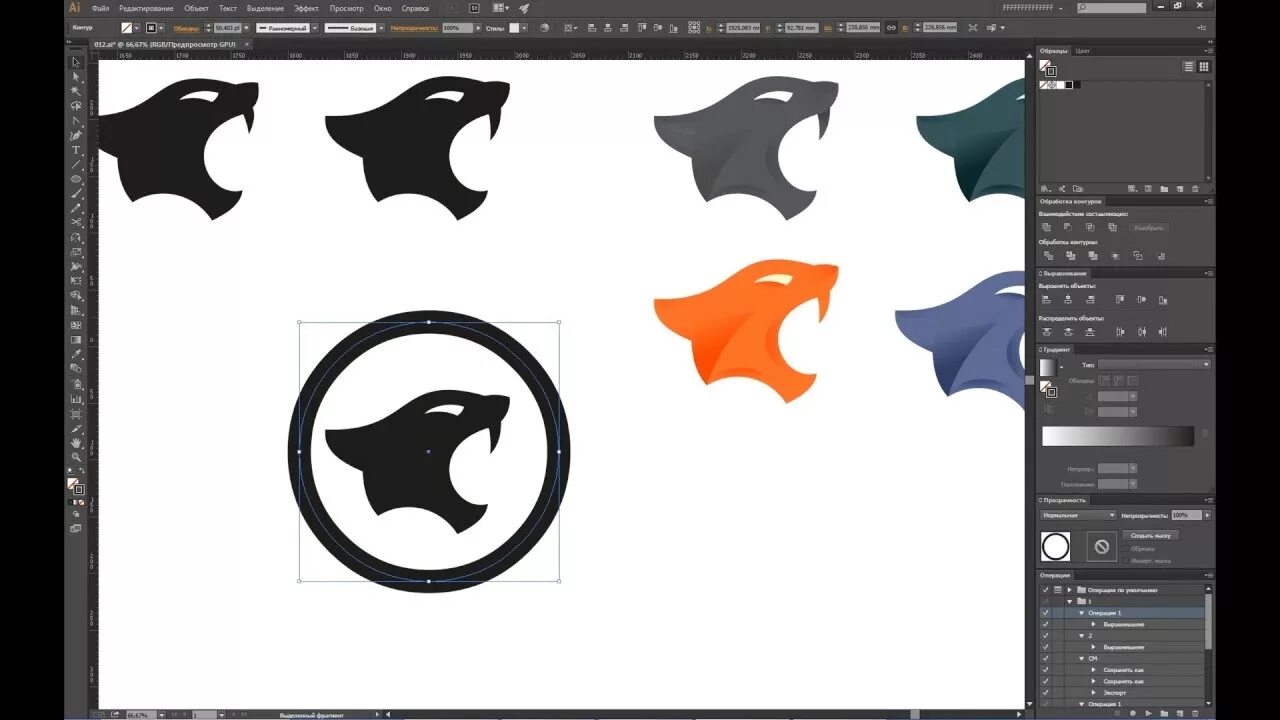1280x720 pixels.
Task: Click the Unite shape mode icon in Pathfinder
Action: pos(1046,227)
